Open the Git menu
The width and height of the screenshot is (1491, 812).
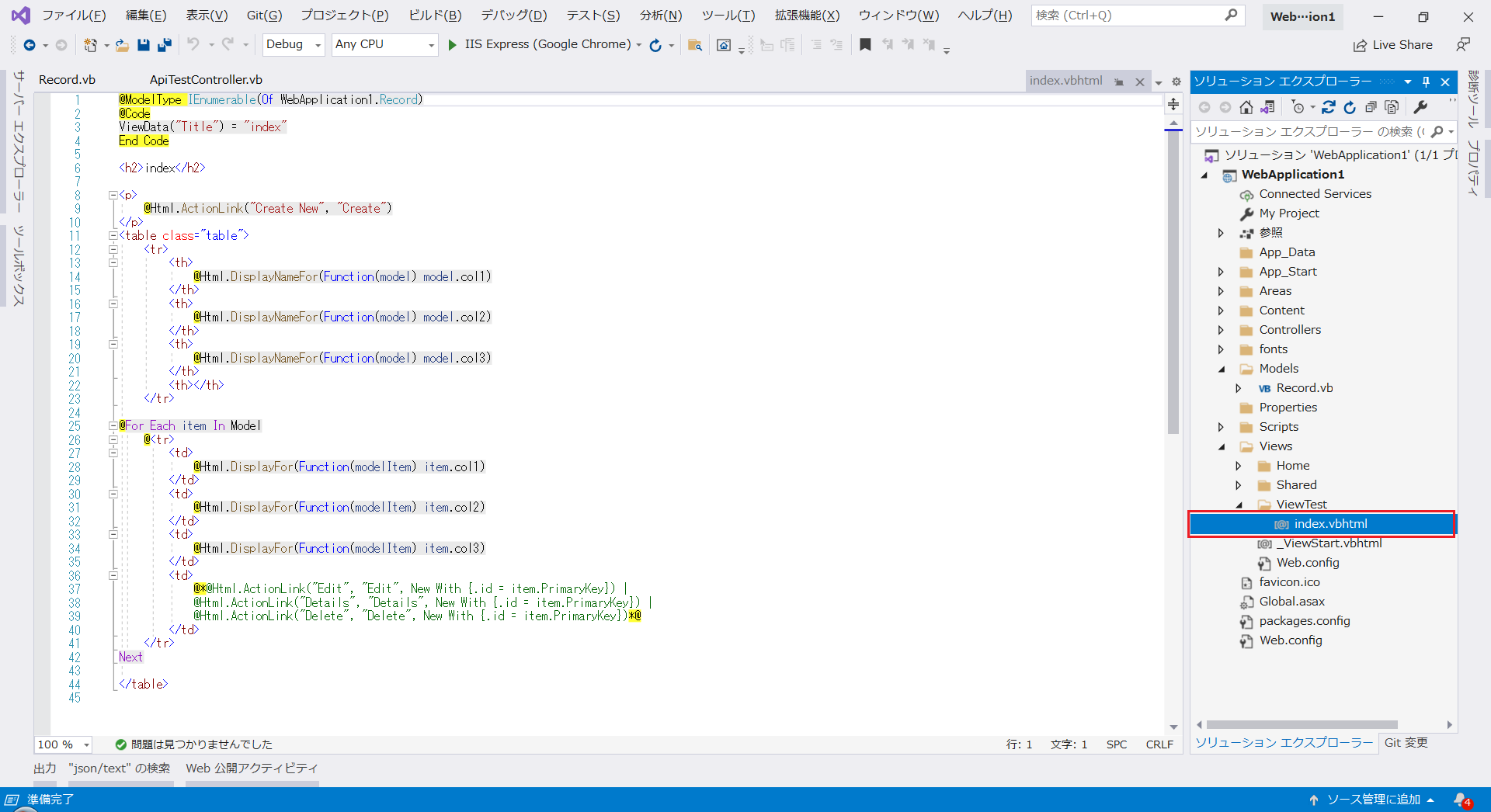[263, 15]
